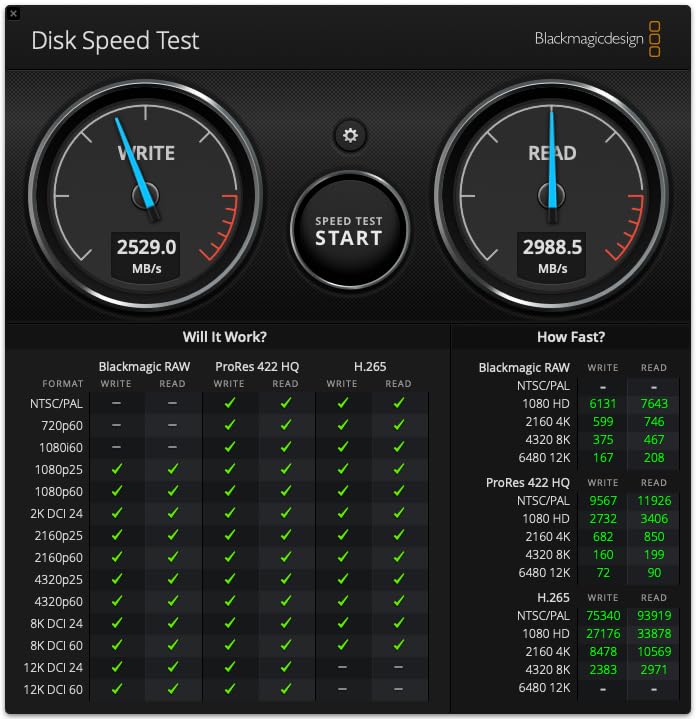Click ProRes 422 HQ header in Will It Work
Viewport: 696px width, 719px height.
point(257,367)
